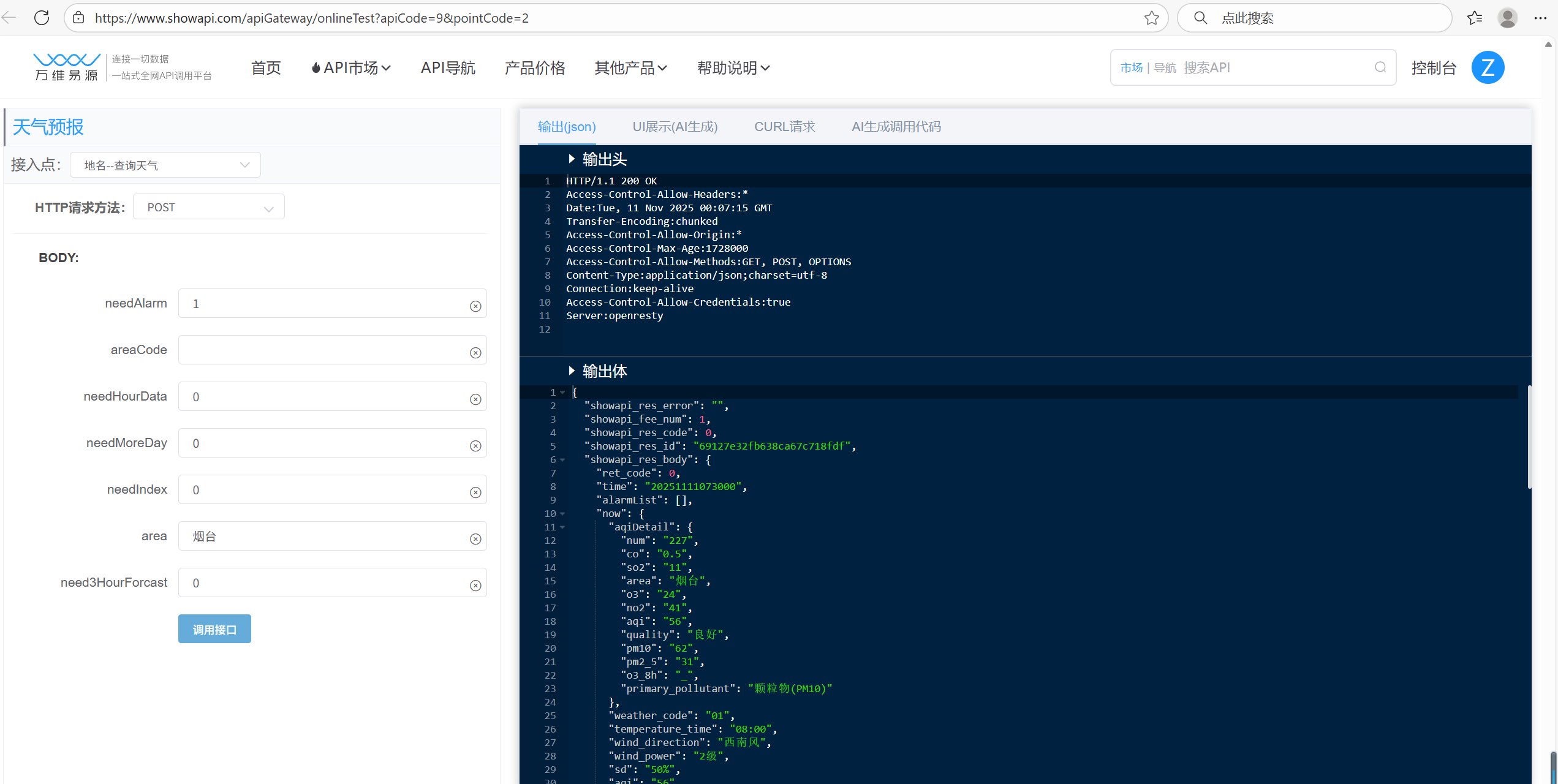Open the browser profile icon
1558x784 pixels.
pos(1507,18)
